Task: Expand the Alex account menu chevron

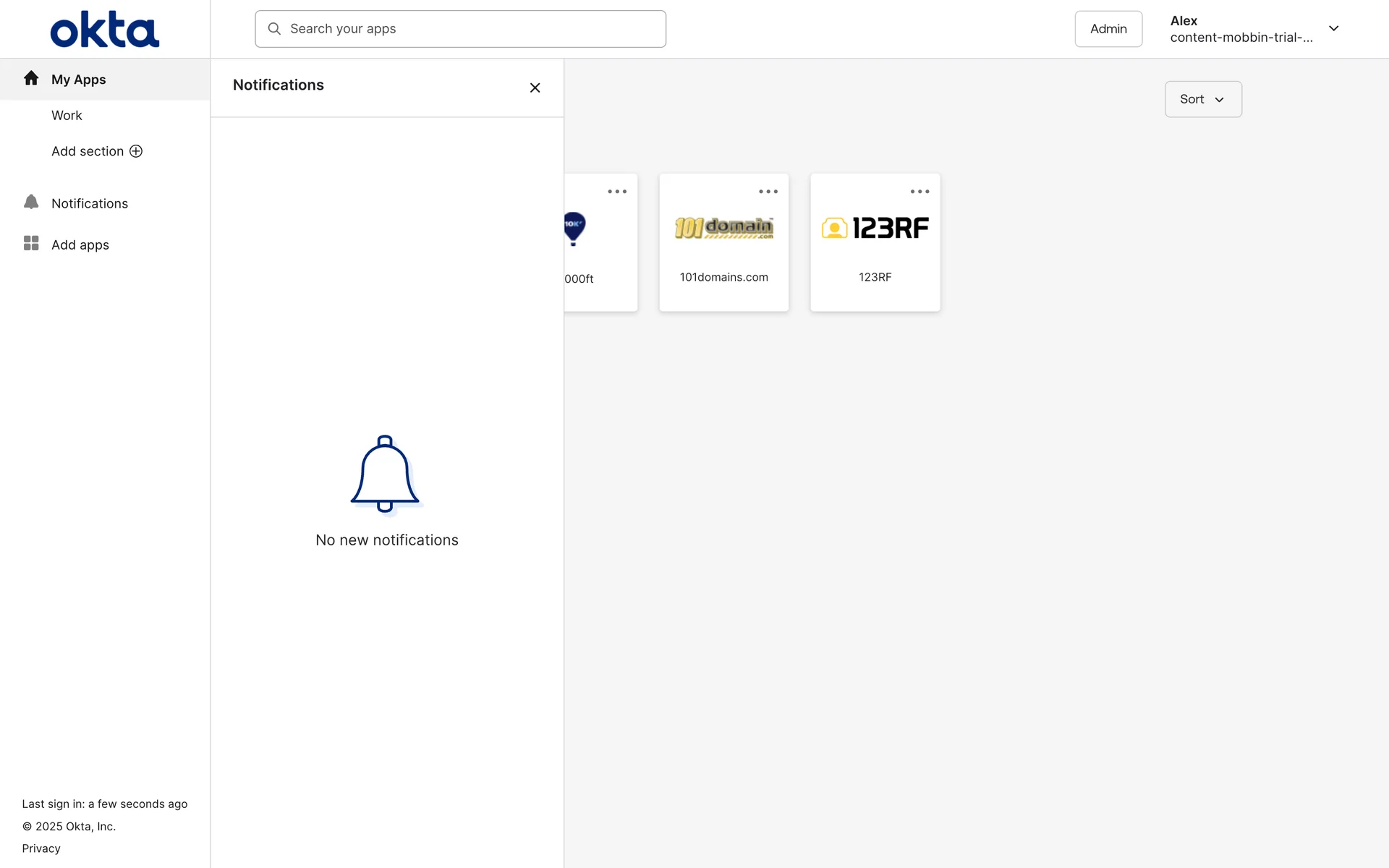Action: [x=1333, y=29]
